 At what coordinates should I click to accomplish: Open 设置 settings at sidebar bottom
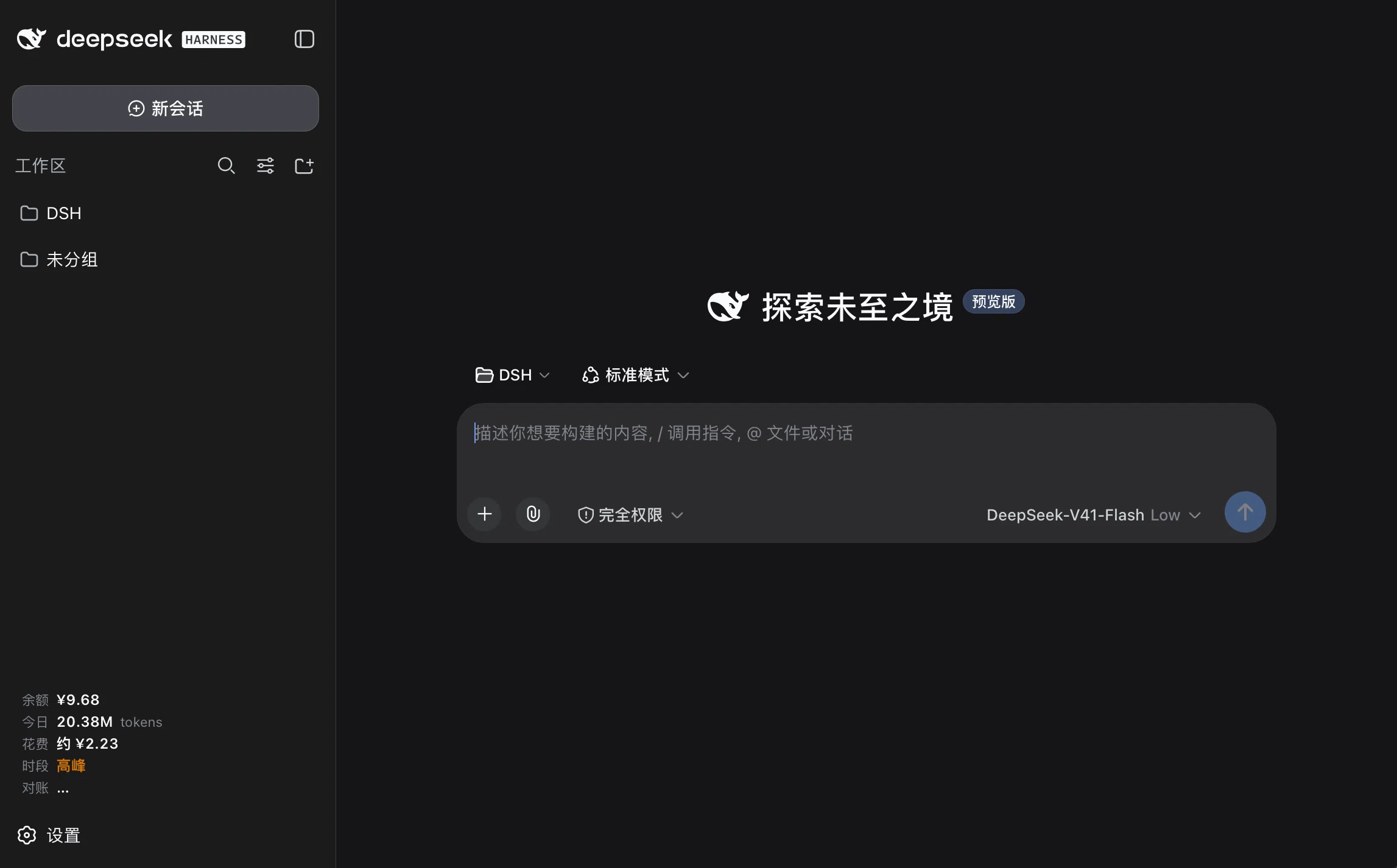pos(49,835)
